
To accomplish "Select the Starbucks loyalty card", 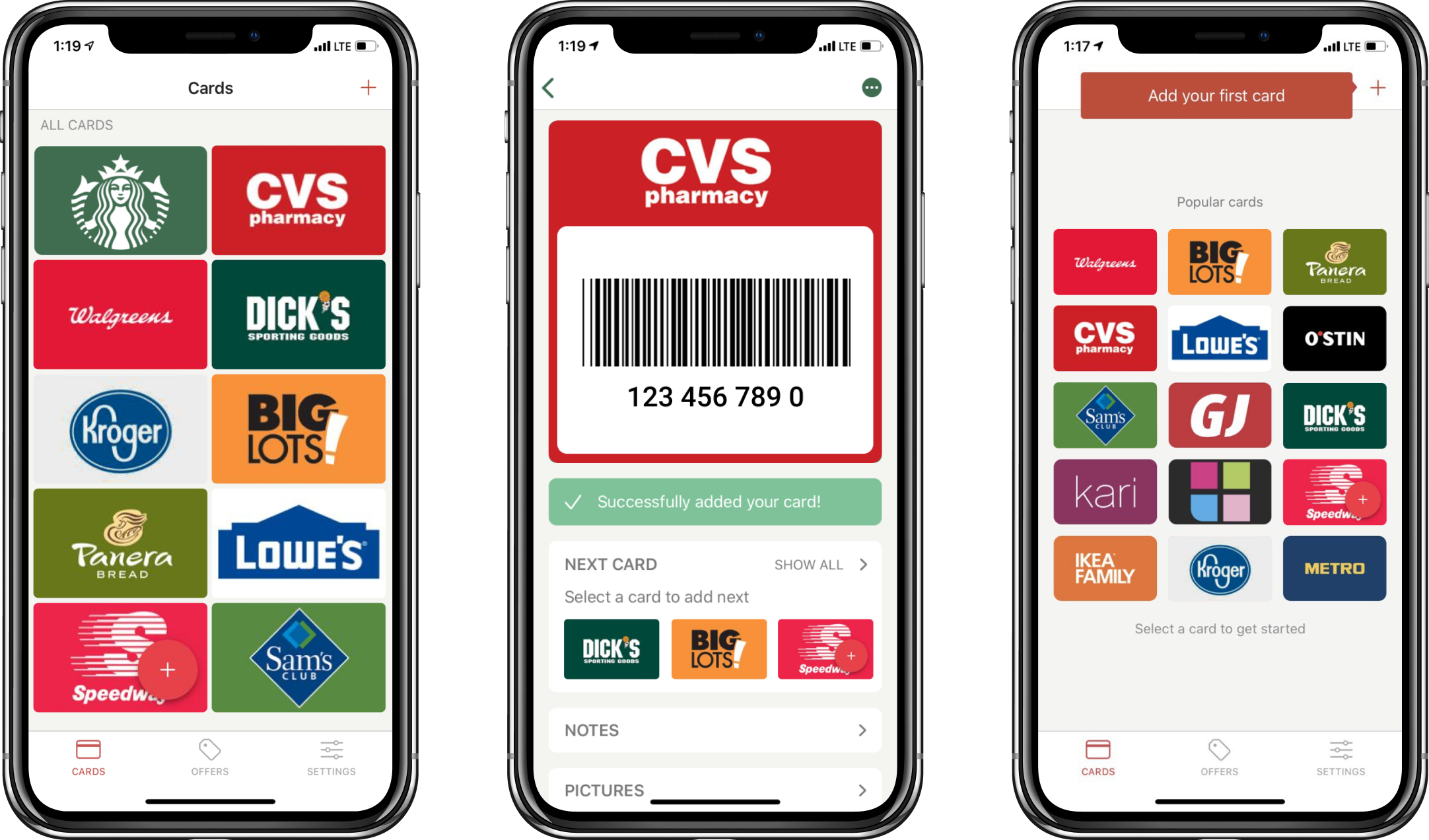I will click(x=119, y=197).
